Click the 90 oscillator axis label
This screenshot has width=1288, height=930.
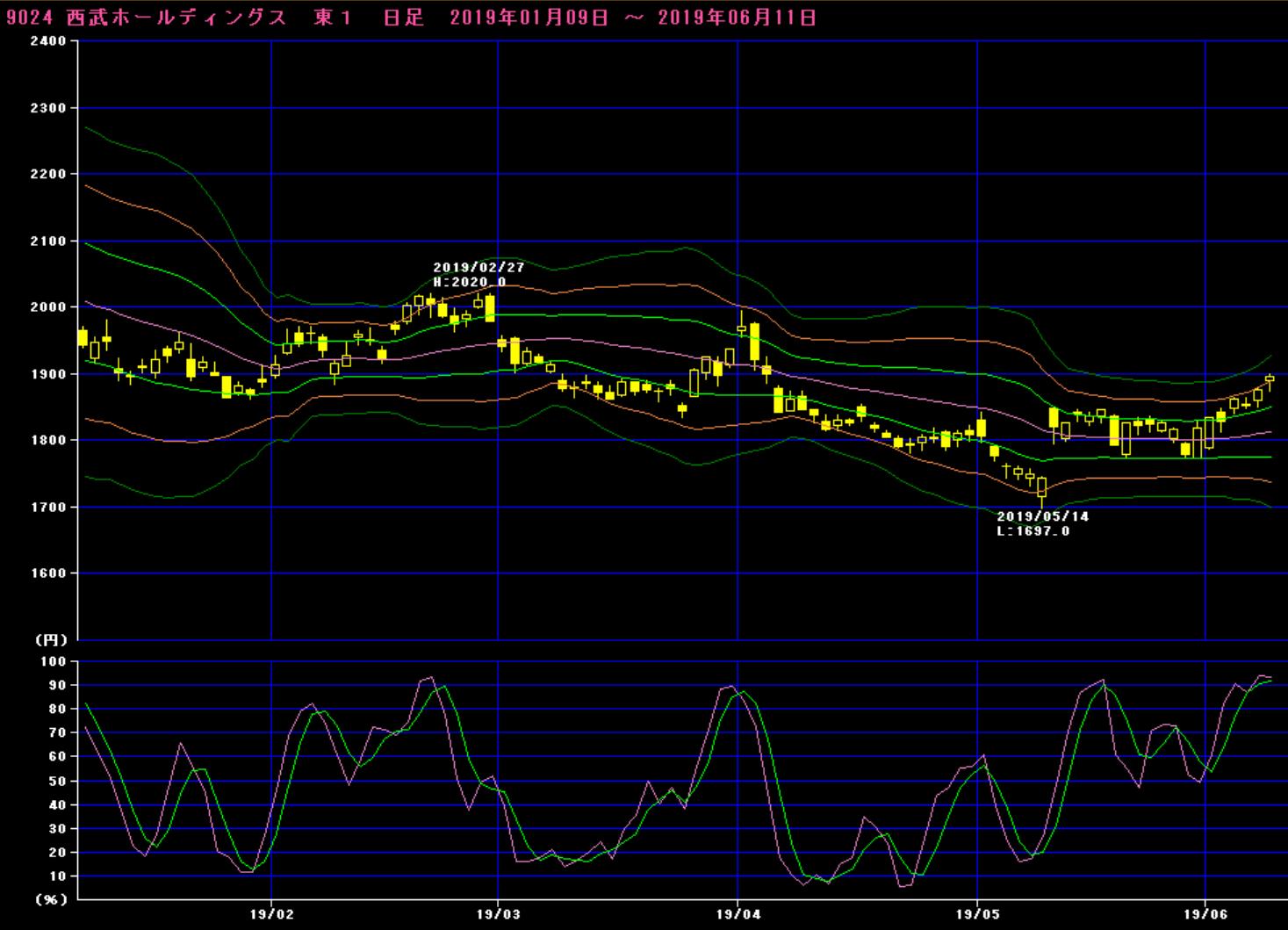(58, 685)
